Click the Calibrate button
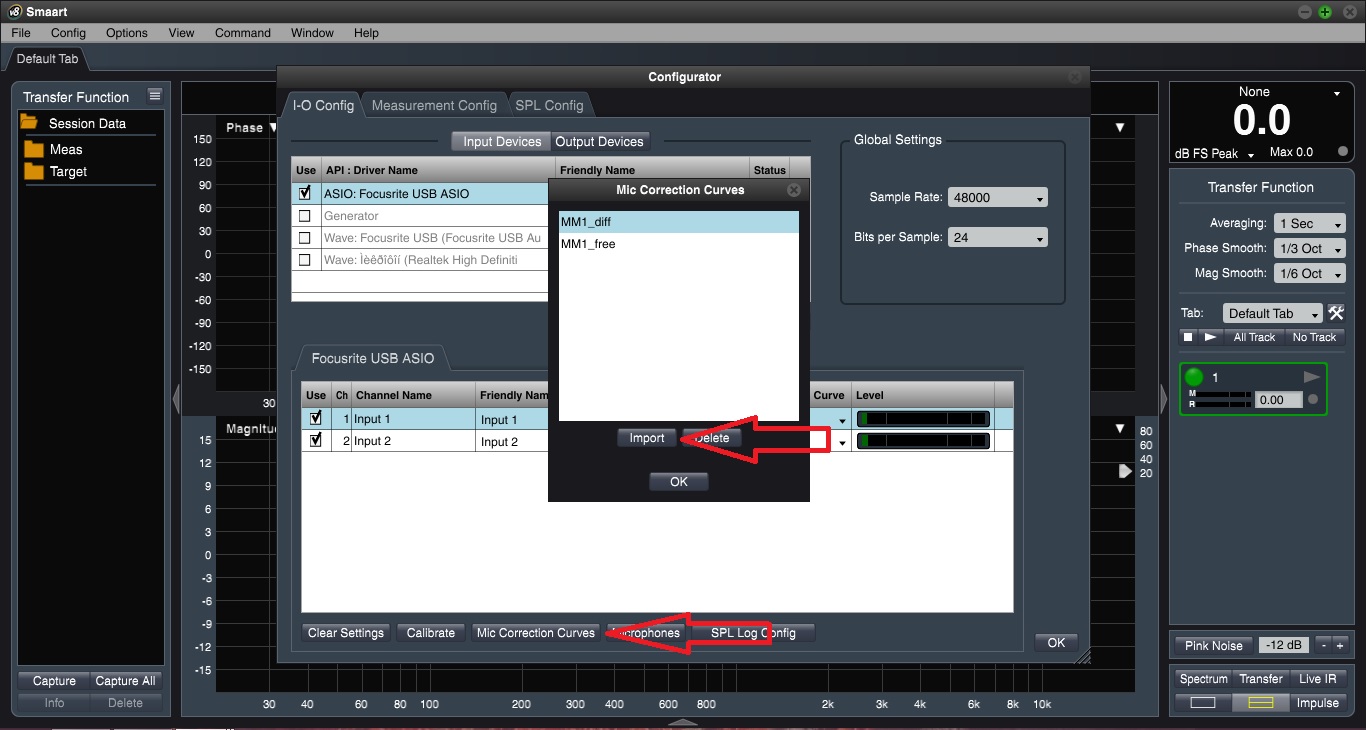 click(431, 633)
